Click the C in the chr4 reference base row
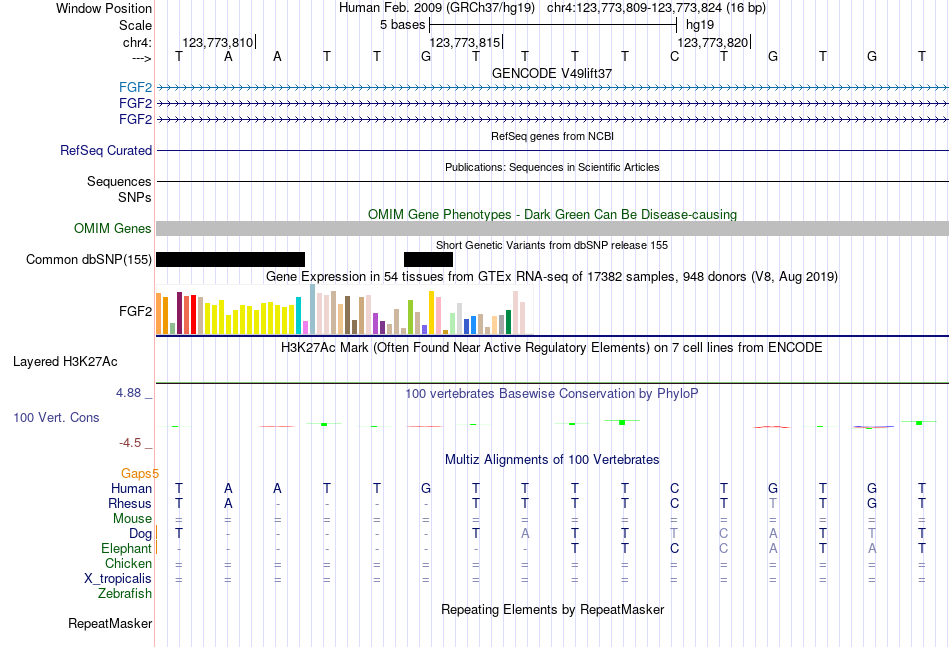This screenshot has height=647, width=950. tap(674, 56)
